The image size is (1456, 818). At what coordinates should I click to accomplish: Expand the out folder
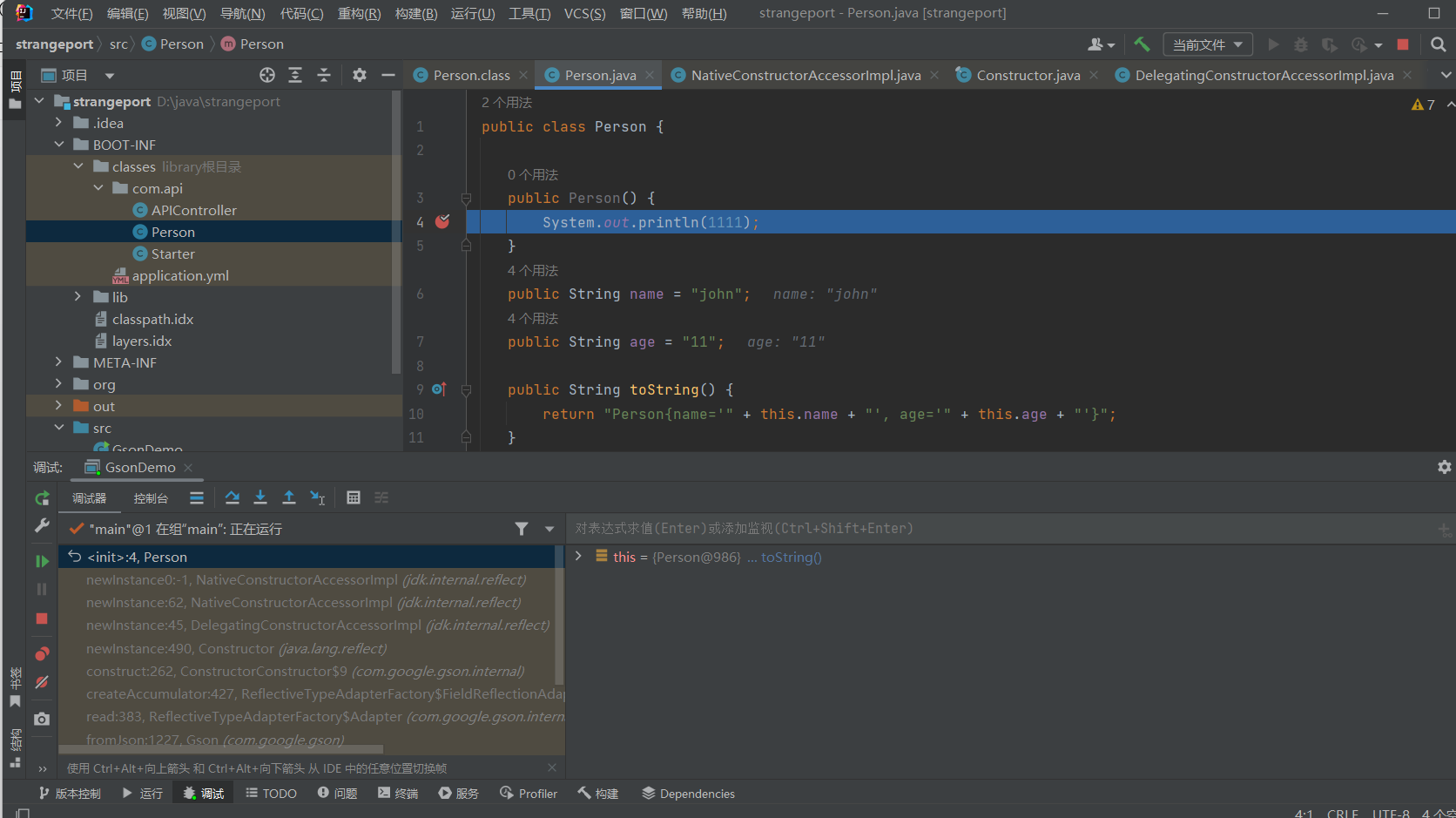coord(58,406)
